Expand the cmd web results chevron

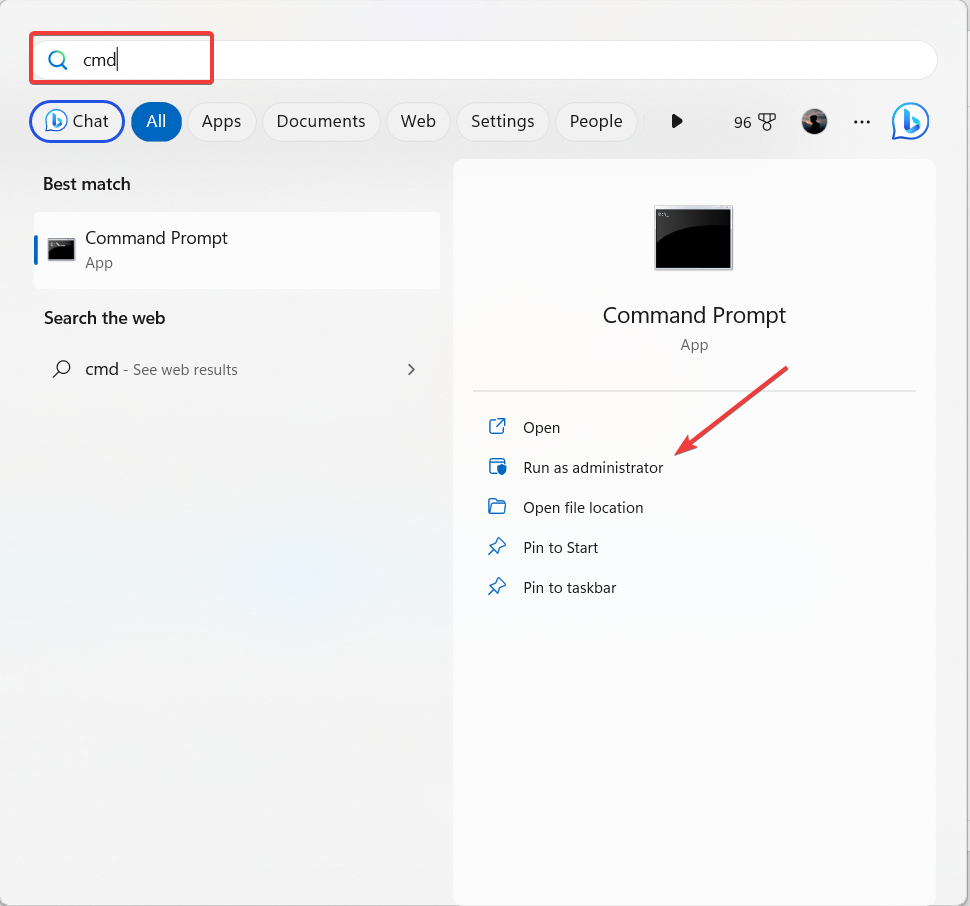point(411,369)
